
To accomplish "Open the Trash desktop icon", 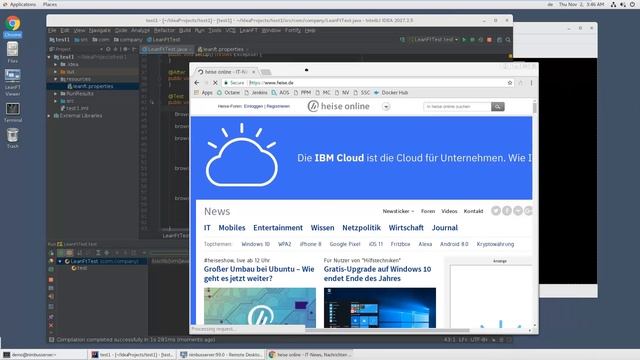I will pyautogui.click(x=13, y=138).
